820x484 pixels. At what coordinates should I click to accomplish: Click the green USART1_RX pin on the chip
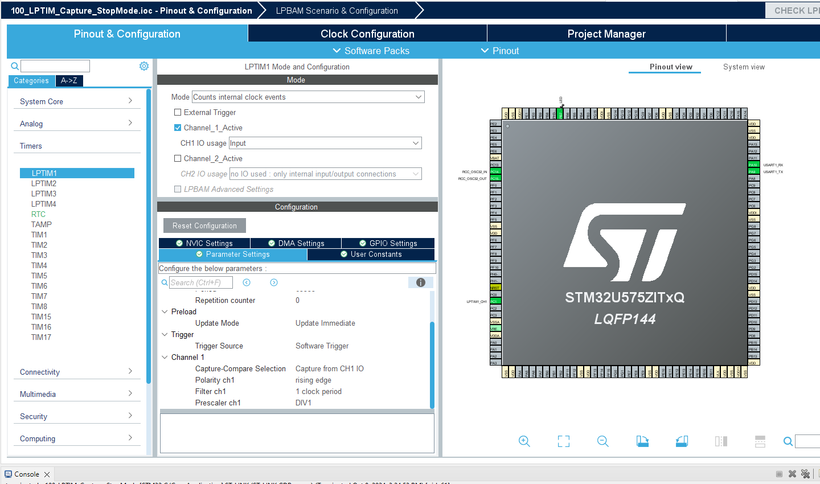coord(753,165)
